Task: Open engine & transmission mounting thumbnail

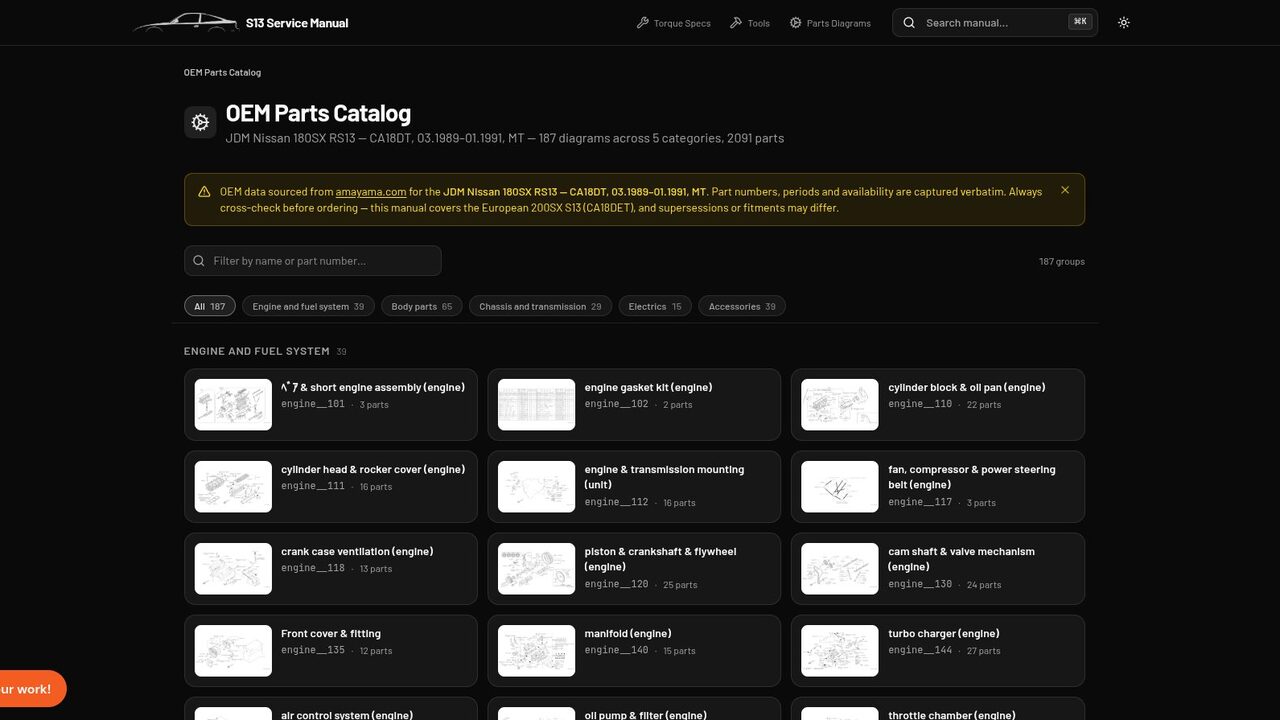Action: (537, 487)
